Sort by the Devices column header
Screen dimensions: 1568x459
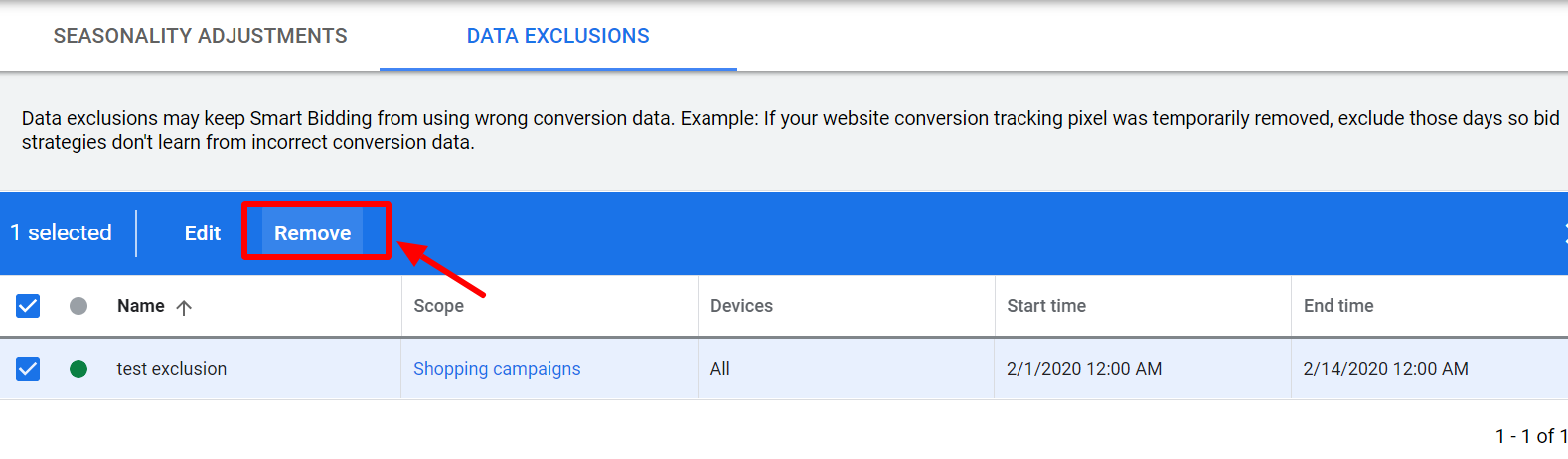click(741, 306)
